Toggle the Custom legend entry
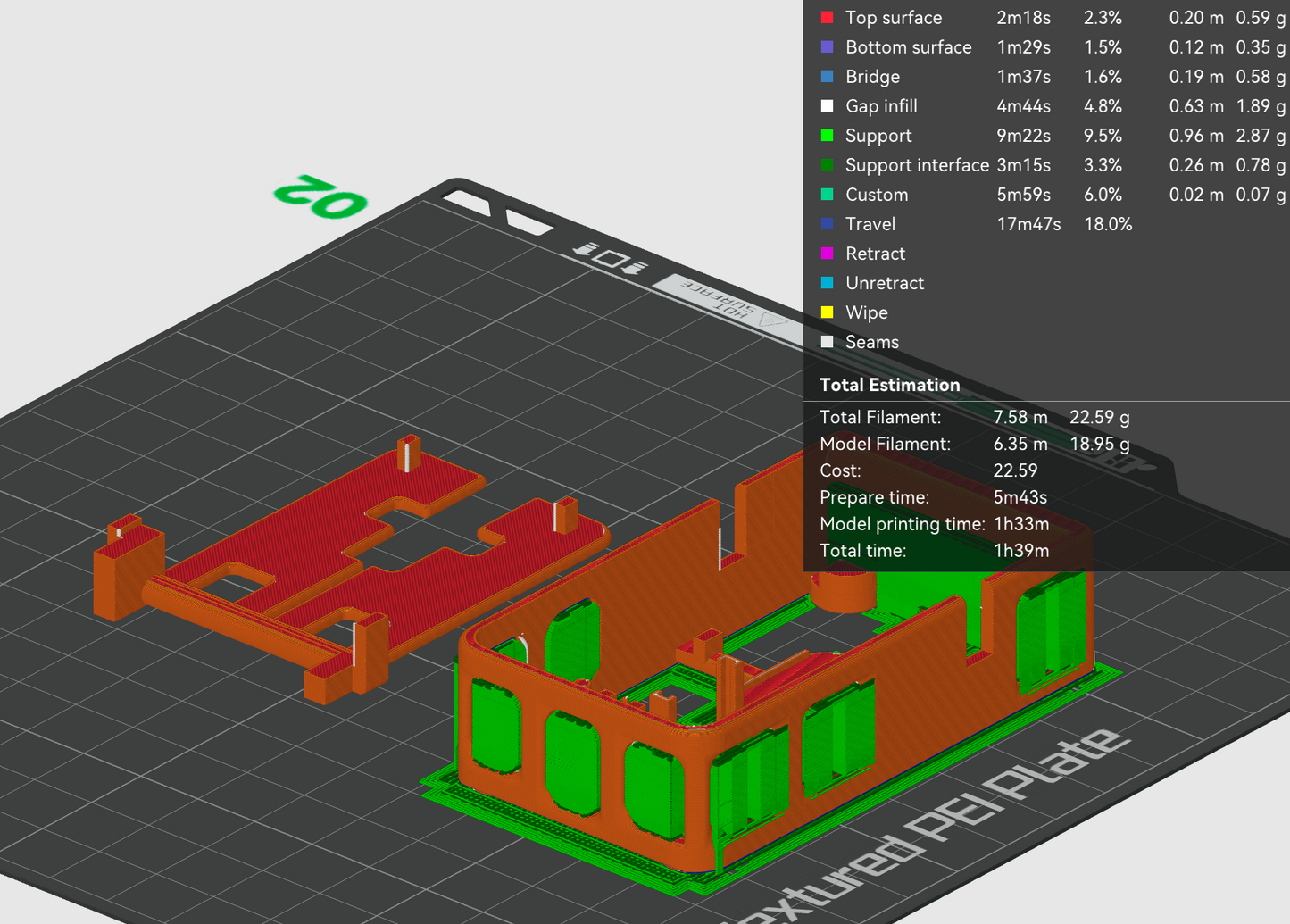The image size is (1290, 924). click(x=877, y=195)
